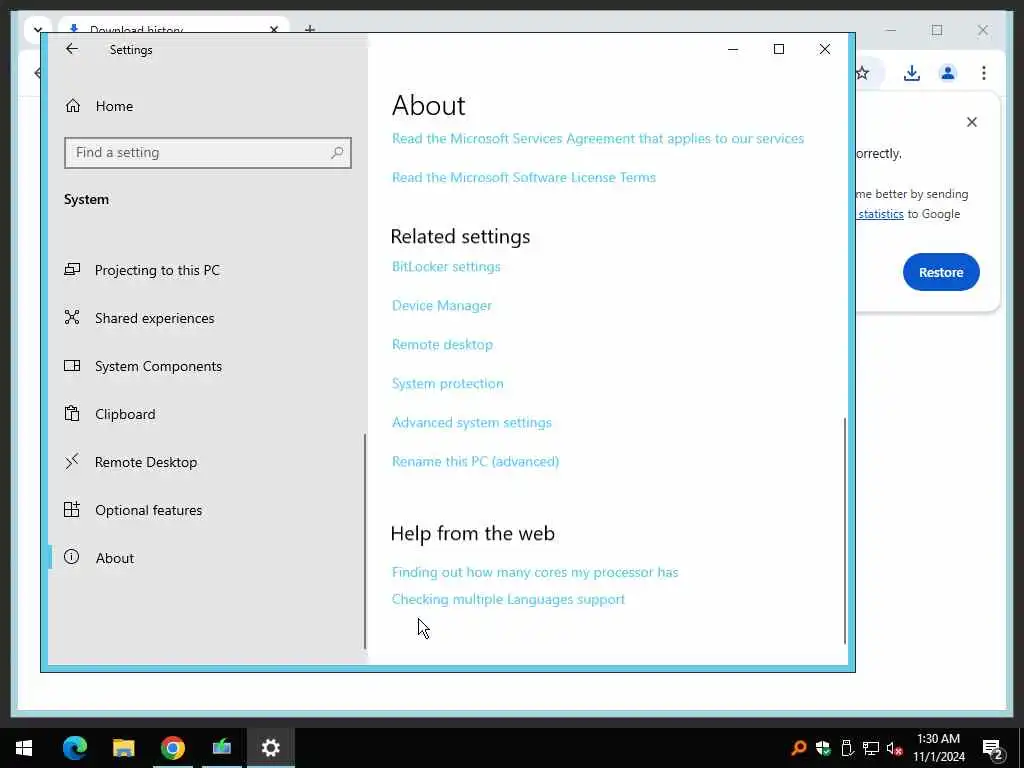Open the Windows Start menu

coord(24,748)
